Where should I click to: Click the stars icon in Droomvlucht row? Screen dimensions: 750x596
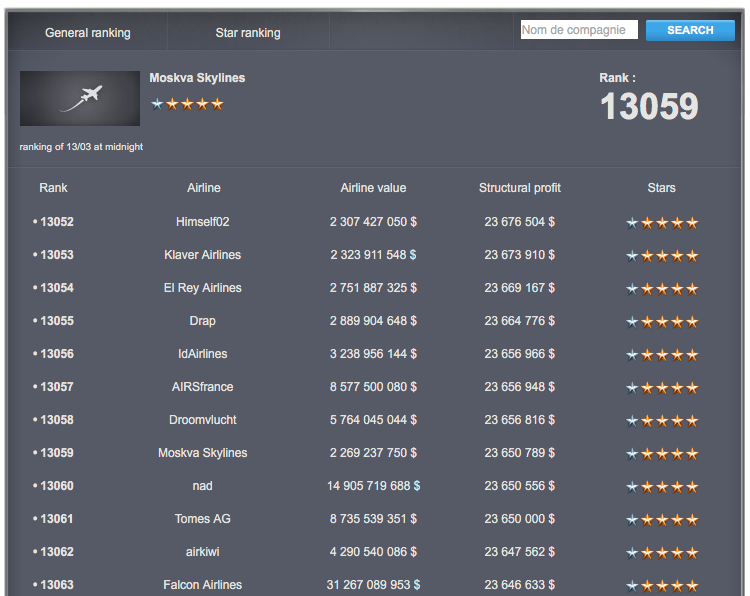[661, 421]
